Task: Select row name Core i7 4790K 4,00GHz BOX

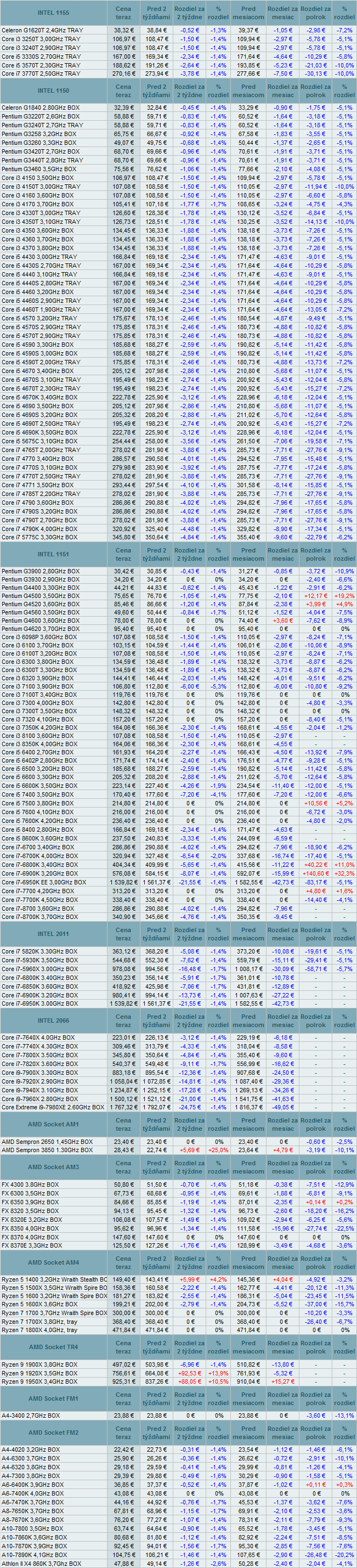Action: [x=39, y=529]
